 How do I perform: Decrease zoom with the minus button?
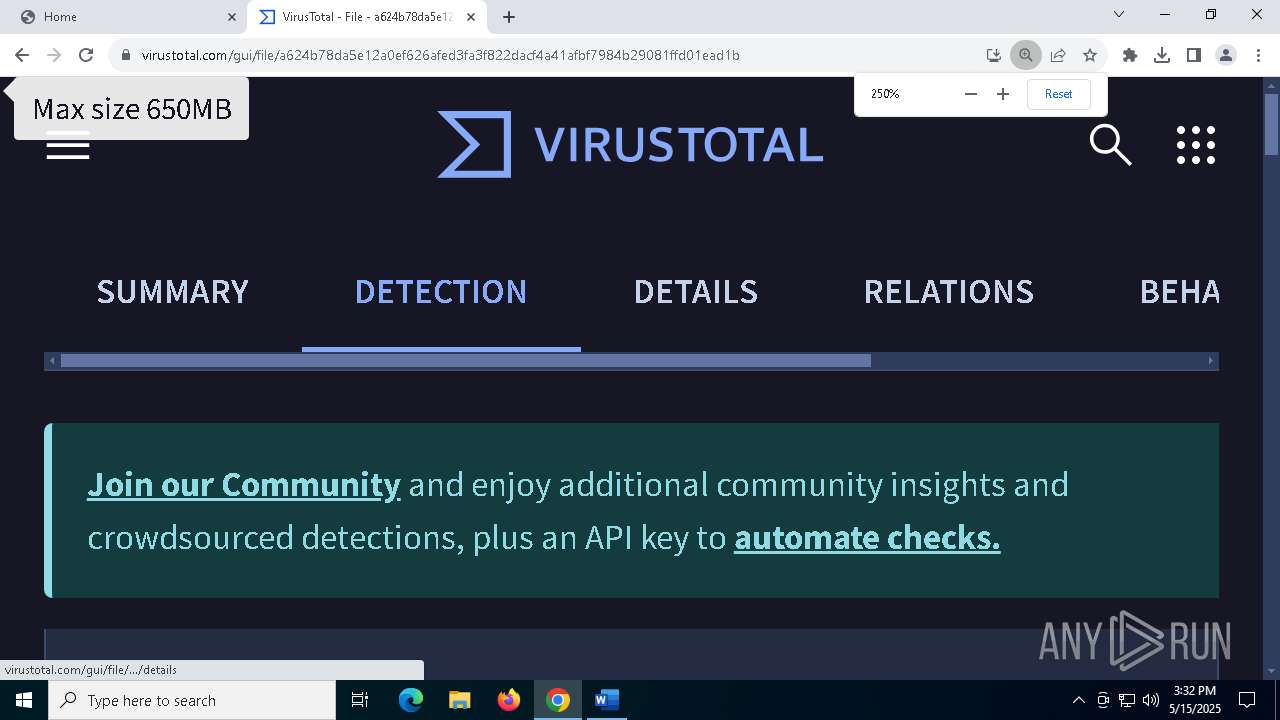pyautogui.click(x=970, y=94)
